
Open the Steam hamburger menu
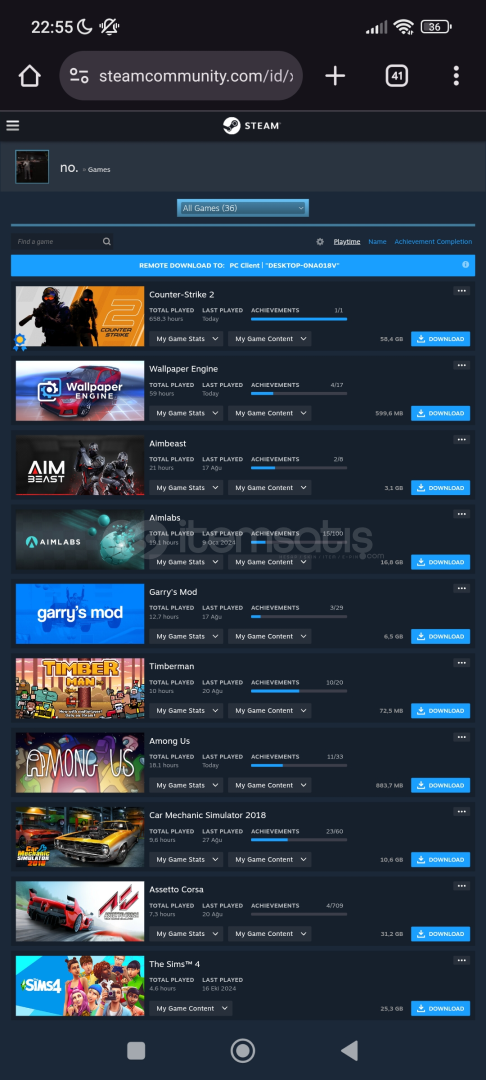(x=12, y=125)
